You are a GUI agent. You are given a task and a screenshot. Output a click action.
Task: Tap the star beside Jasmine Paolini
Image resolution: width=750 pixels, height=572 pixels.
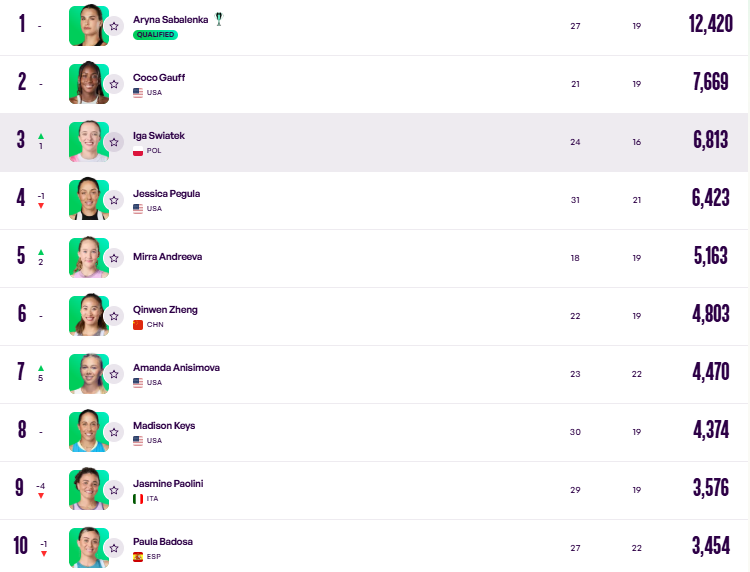coord(114,490)
